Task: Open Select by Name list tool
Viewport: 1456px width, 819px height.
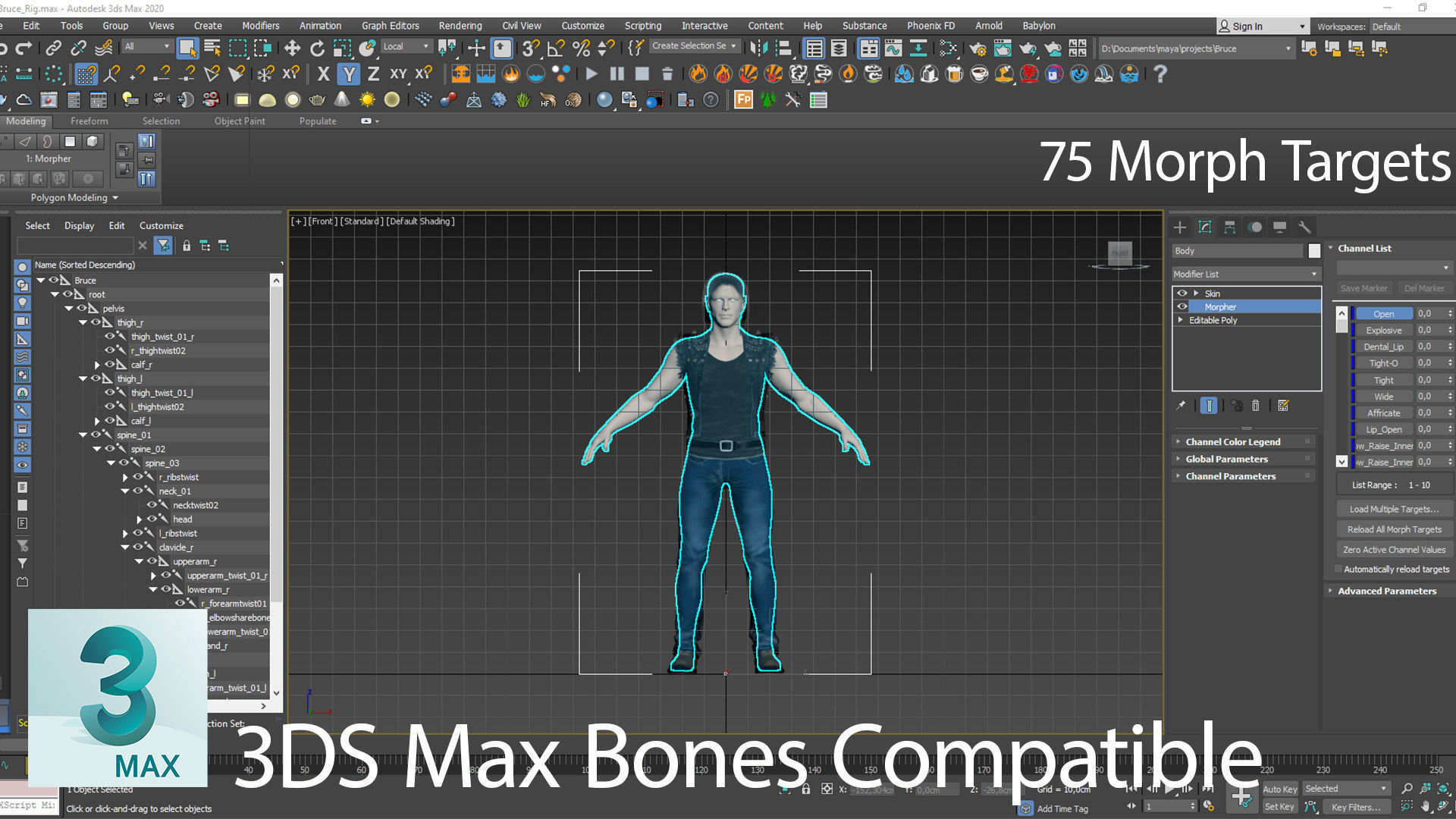Action: pyautogui.click(x=213, y=49)
